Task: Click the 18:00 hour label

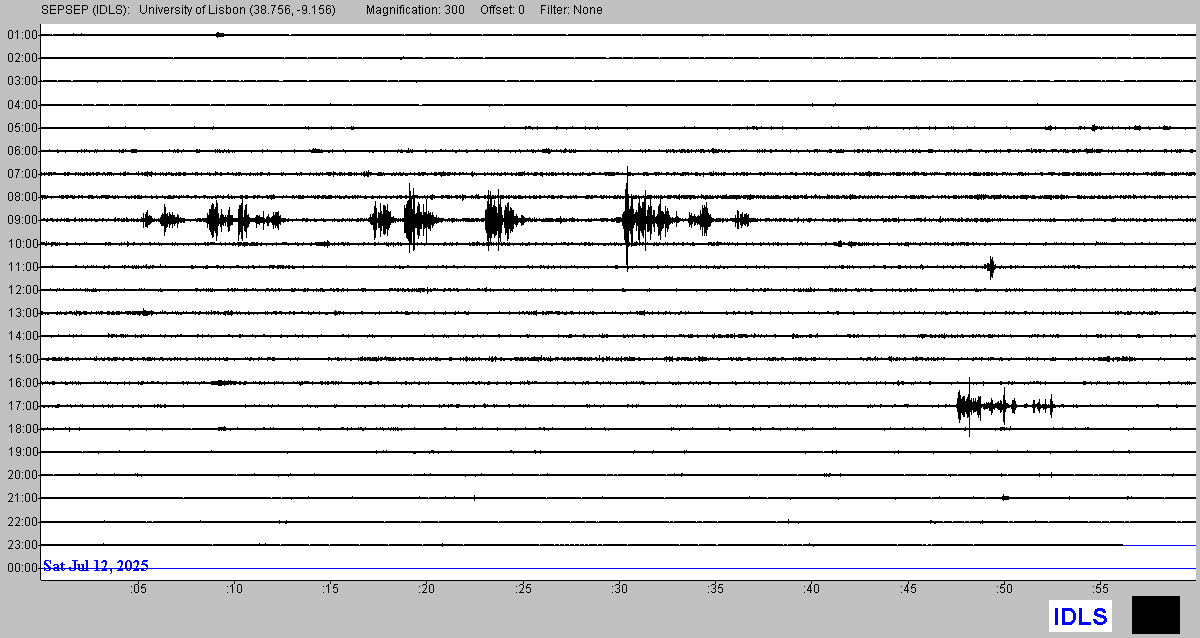Action: click(20, 429)
